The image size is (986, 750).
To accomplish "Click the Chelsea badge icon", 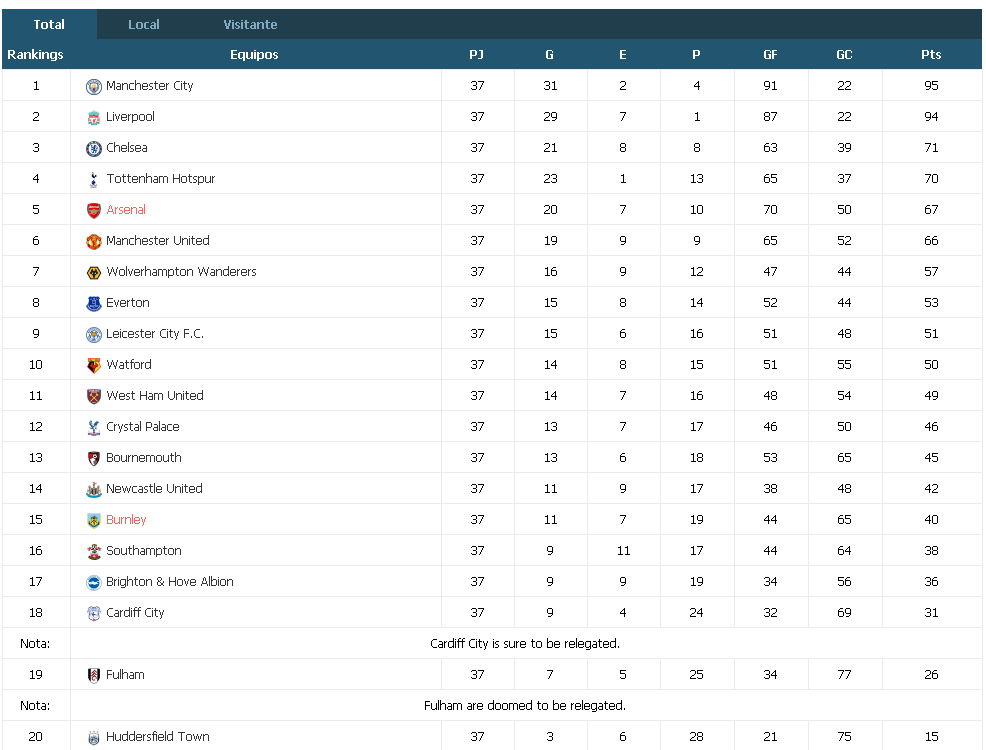I will pyautogui.click(x=94, y=148).
